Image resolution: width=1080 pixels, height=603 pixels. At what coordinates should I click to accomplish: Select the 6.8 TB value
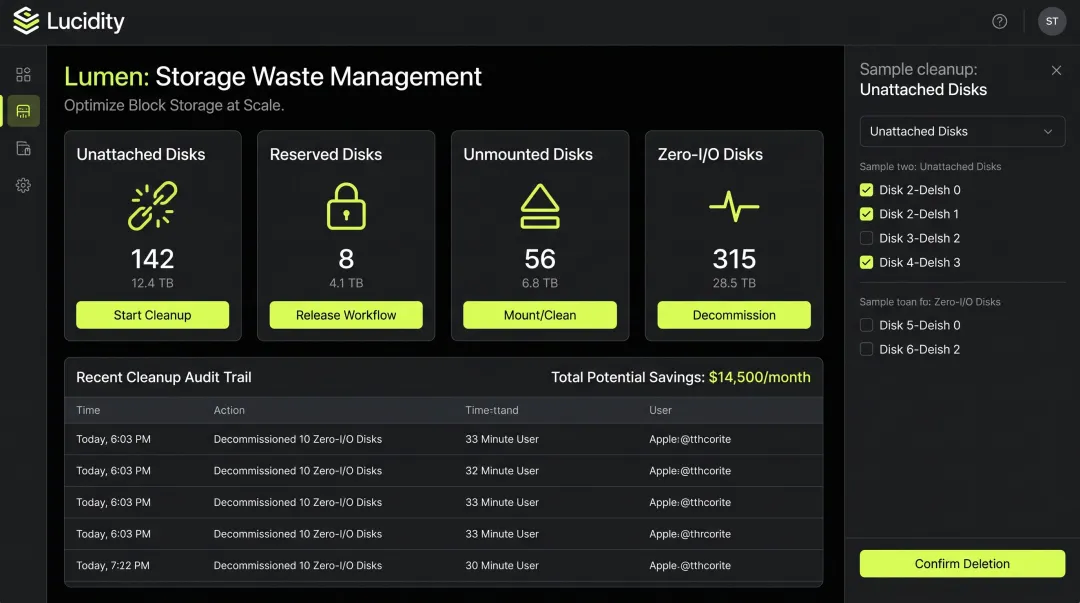pos(540,283)
